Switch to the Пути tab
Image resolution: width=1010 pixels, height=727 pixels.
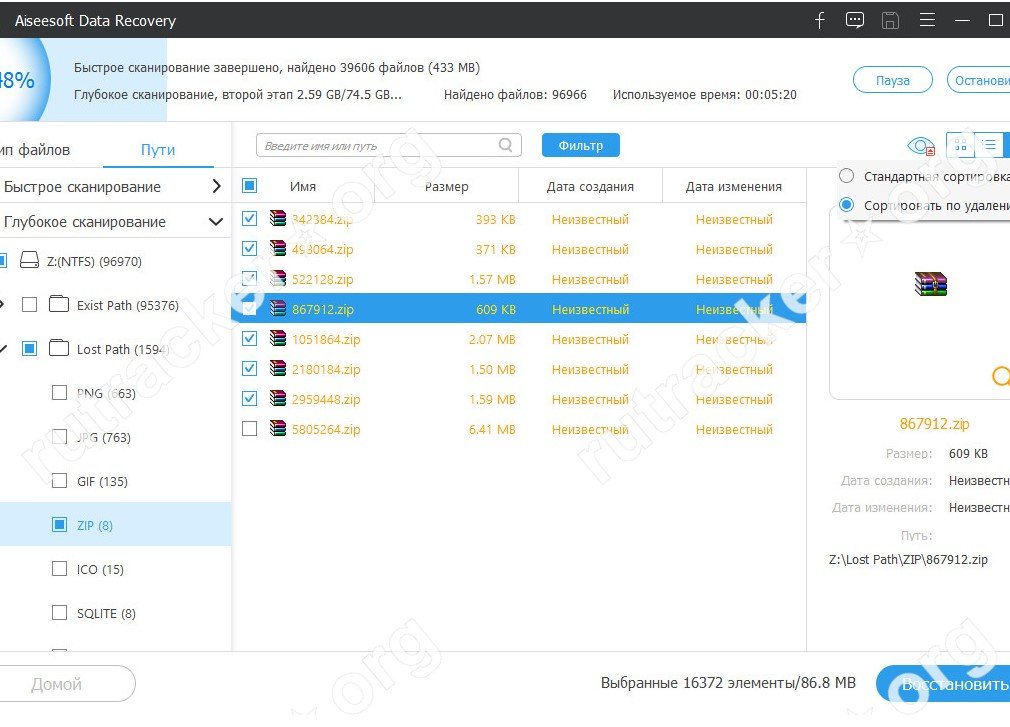pos(158,150)
